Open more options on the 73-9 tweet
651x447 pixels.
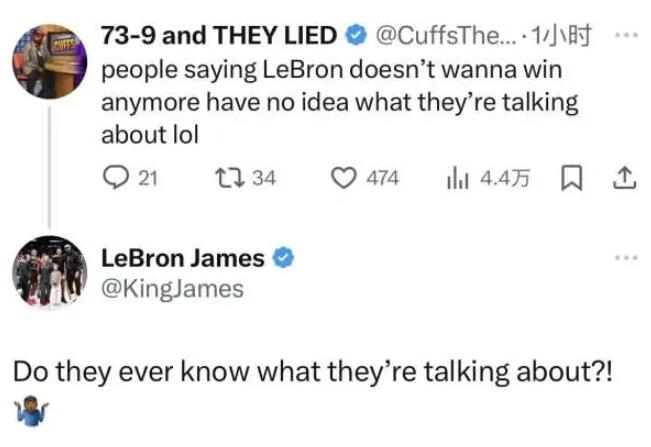coord(625,36)
